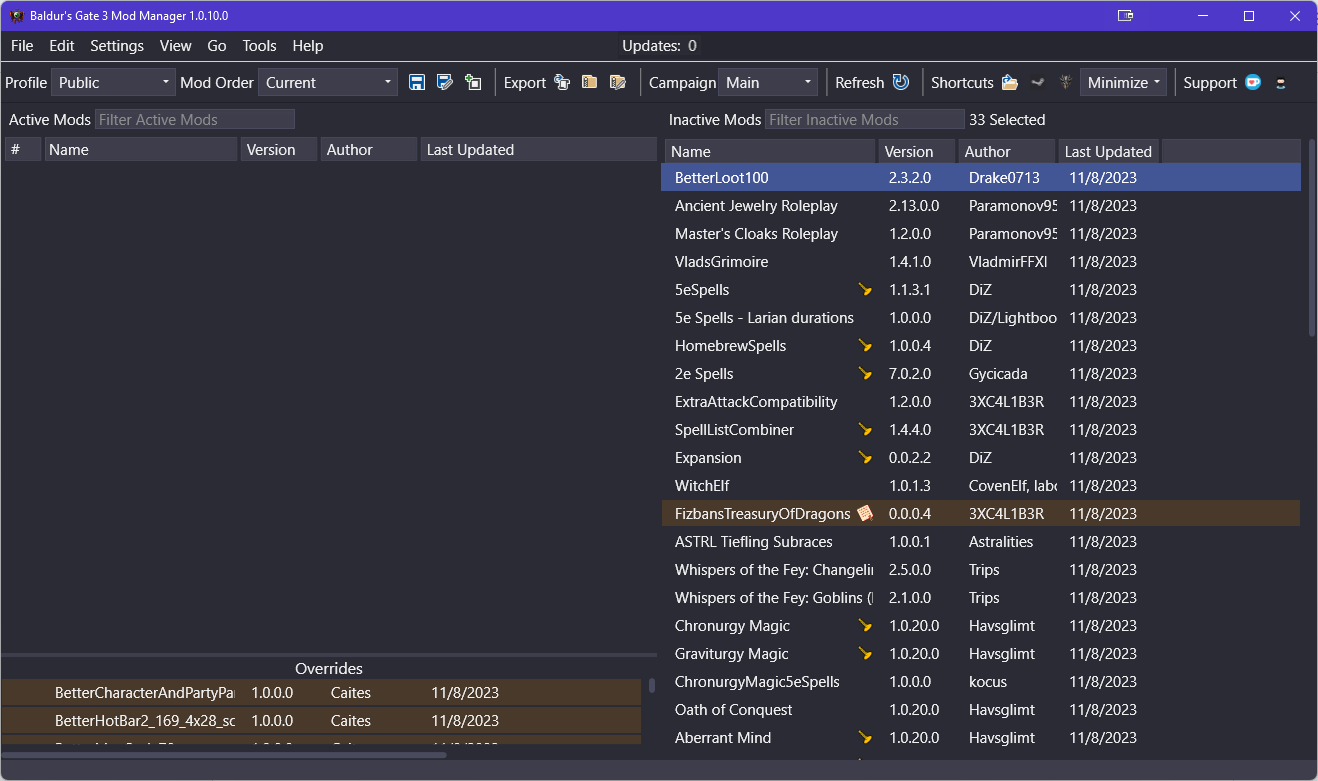Select the ExtraAttackCompatibility mod

point(981,402)
